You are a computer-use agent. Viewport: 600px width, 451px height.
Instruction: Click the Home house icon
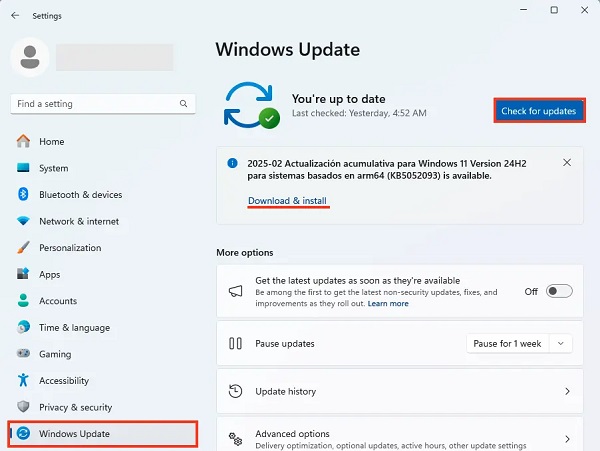[x=23, y=141]
